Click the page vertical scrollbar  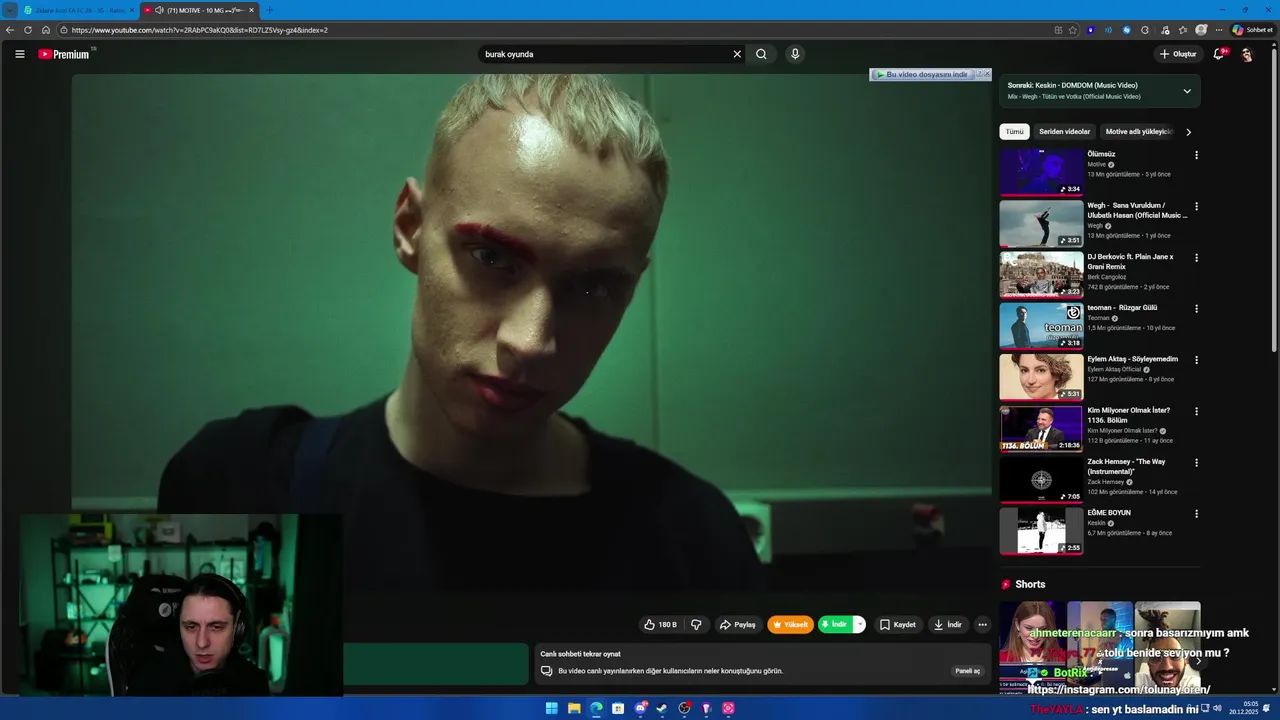pyautogui.click(x=1274, y=200)
